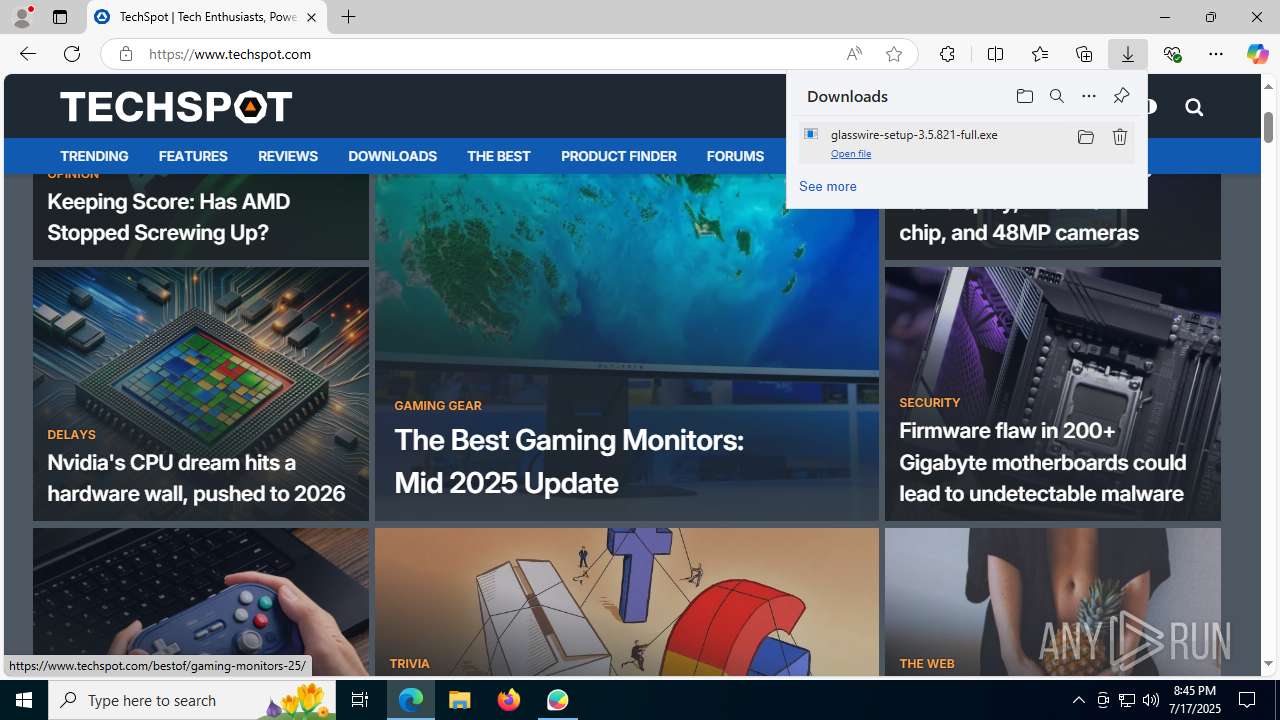Open the Extensions menu
Screen dimensions: 1280x720
(946, 54)
